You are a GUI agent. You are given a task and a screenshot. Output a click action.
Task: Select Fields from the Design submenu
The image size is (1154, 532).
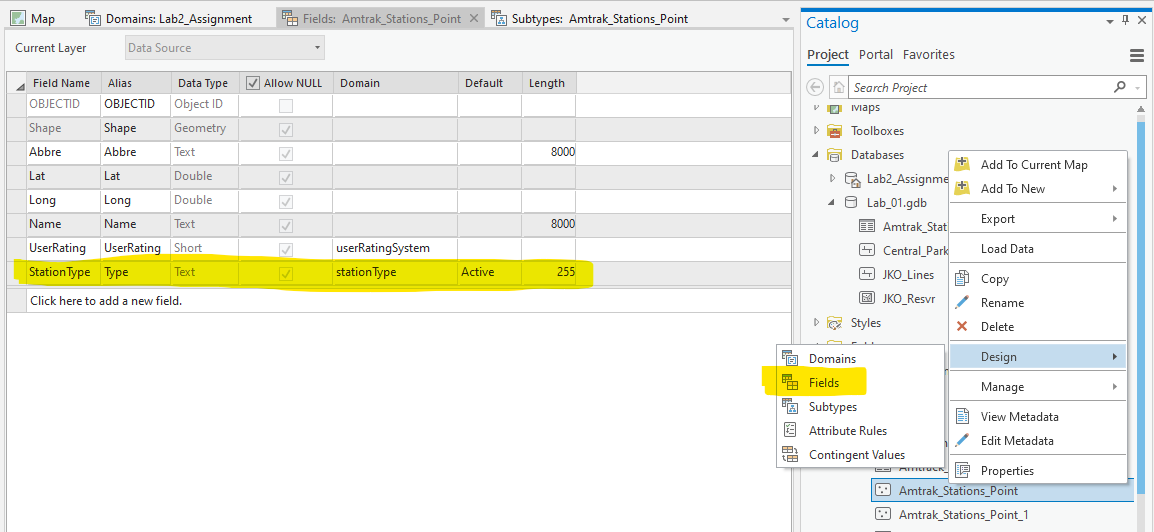824,383
